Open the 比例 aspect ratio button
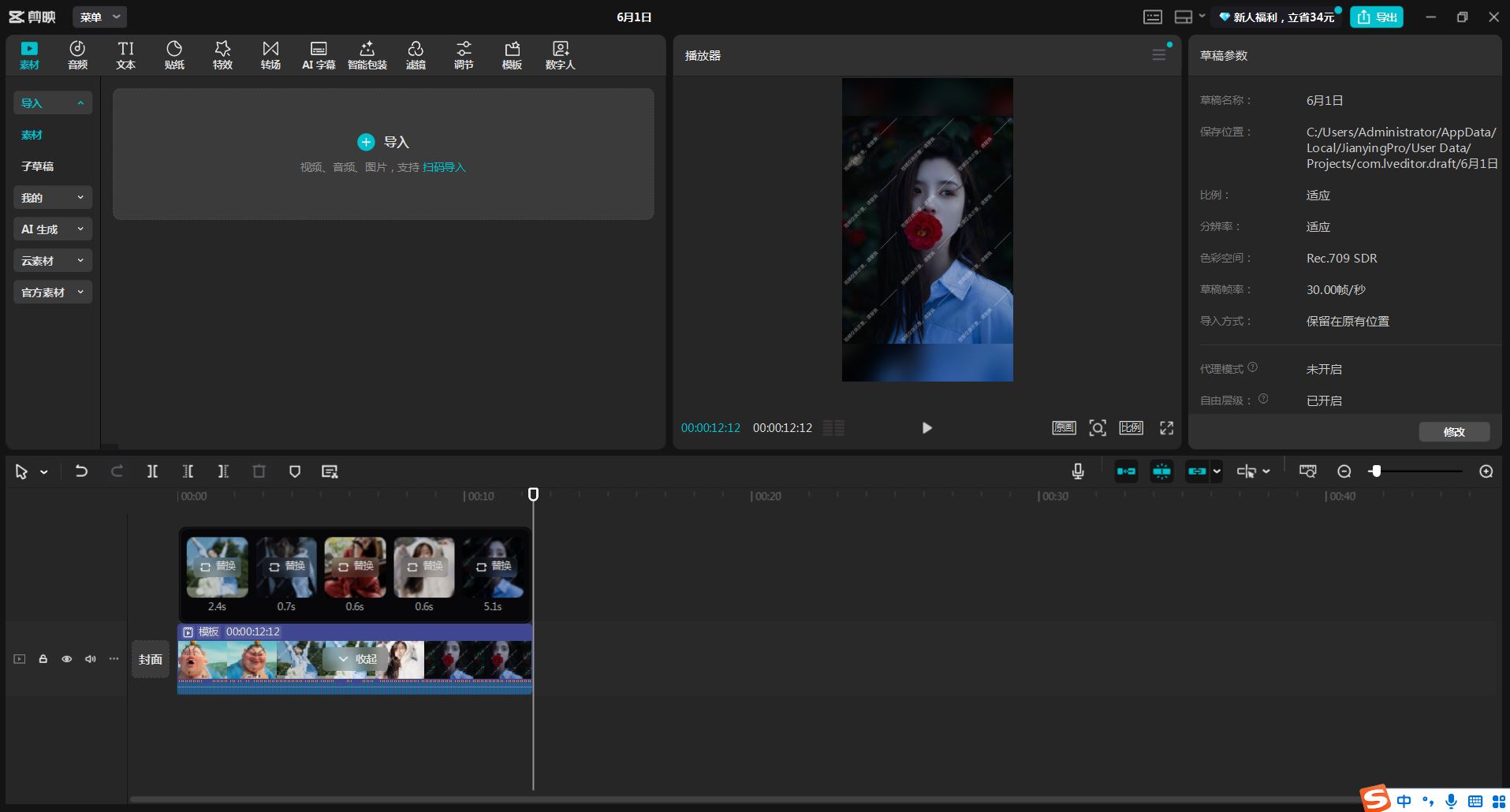This screenshot has height=812, width=1510. 1131,427
